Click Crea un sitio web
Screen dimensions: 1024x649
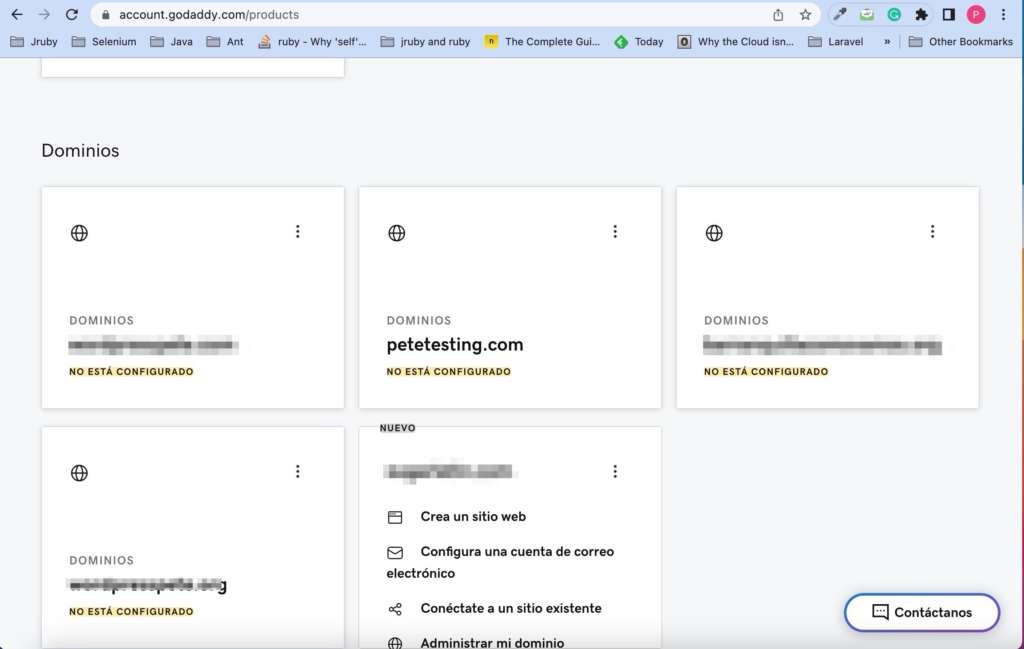(x=472, y=517)
